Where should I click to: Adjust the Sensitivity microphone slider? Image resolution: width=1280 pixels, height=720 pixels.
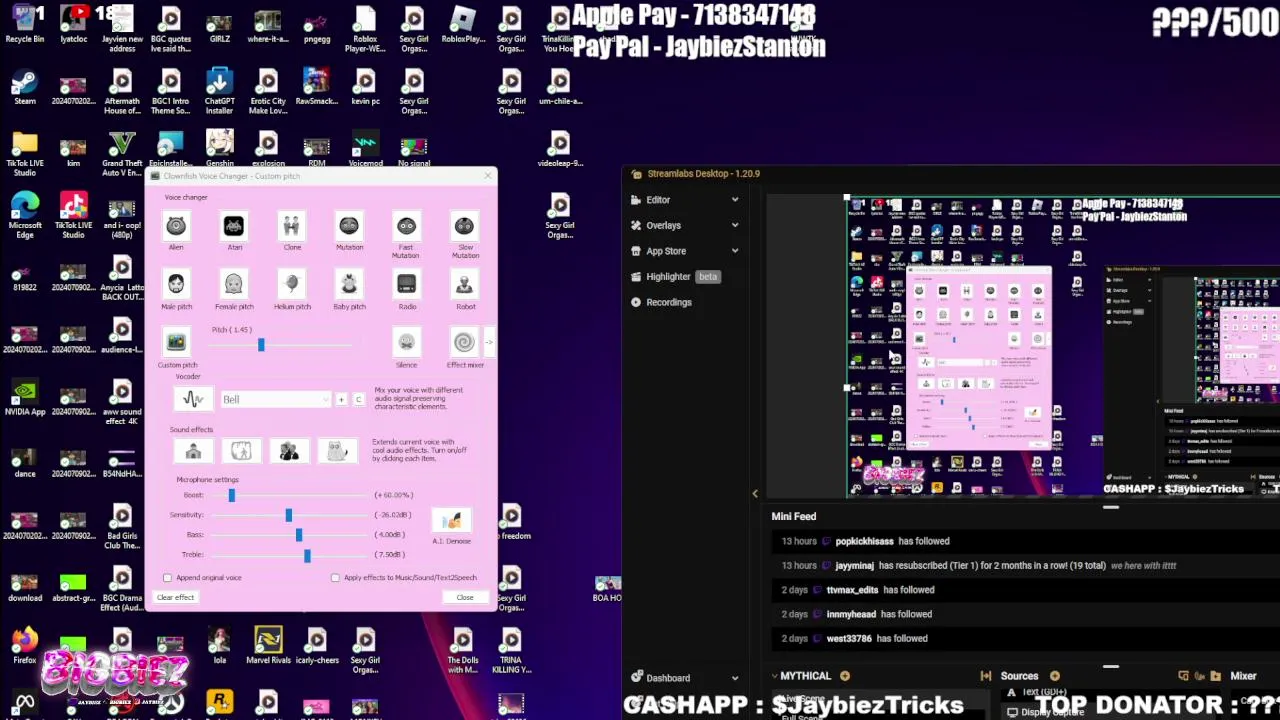click(x=288, y=515)
